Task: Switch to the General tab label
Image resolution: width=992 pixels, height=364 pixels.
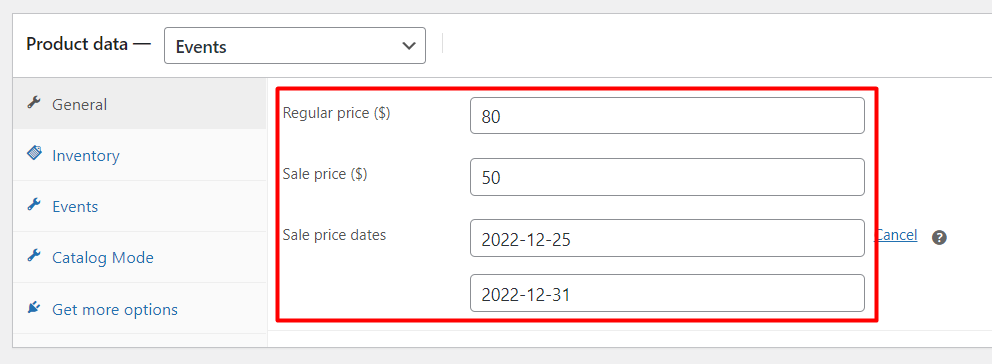Action: click(x=79, y=104)
